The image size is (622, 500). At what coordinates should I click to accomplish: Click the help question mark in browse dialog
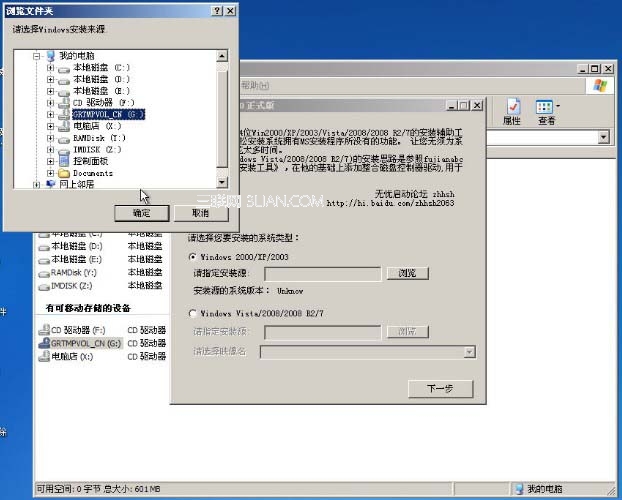coord(217,11)
